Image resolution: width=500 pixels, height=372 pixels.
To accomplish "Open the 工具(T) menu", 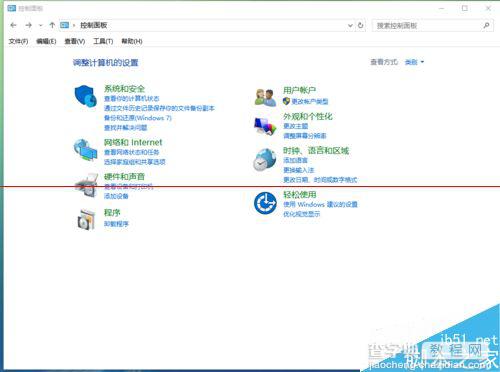I will (103, 41).
